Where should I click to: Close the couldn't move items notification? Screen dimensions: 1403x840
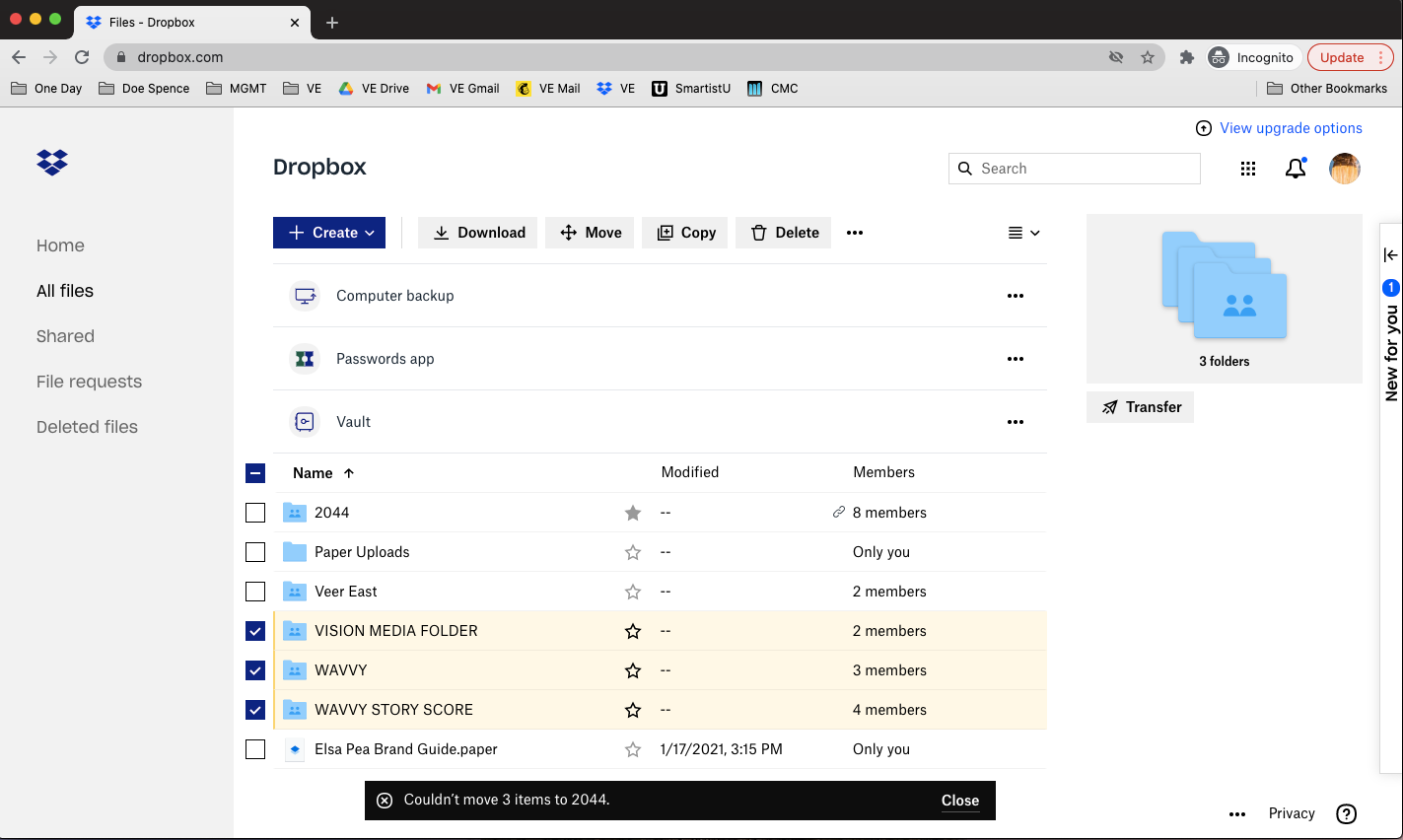tap(959, 801)
